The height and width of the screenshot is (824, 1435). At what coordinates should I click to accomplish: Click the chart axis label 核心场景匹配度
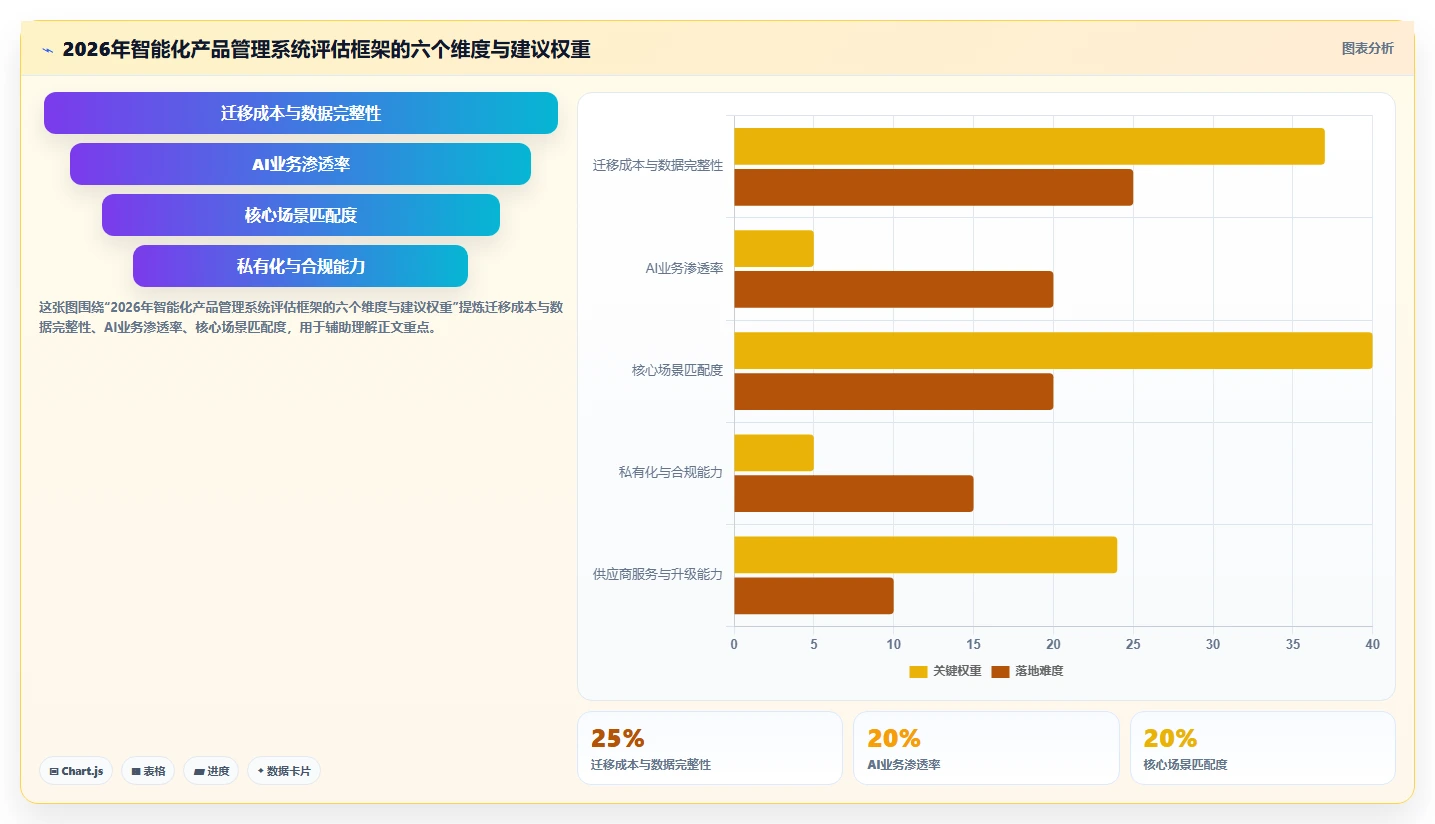[x=677, y=370]
